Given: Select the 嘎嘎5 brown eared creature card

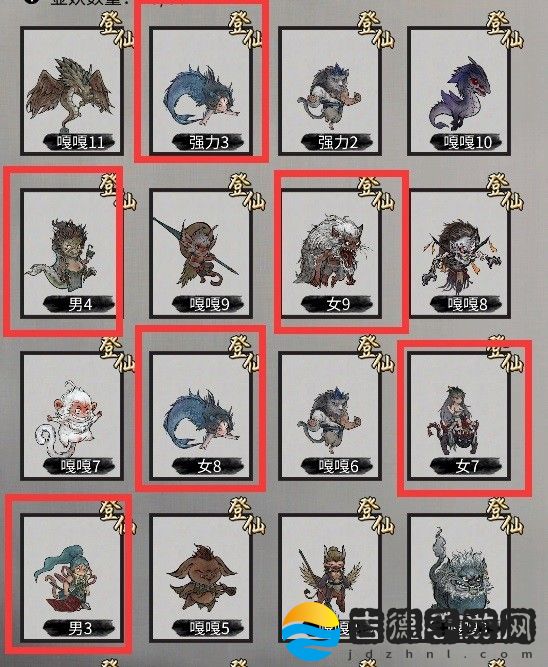Looking at the screenshot, I should (x=201, y=578).
